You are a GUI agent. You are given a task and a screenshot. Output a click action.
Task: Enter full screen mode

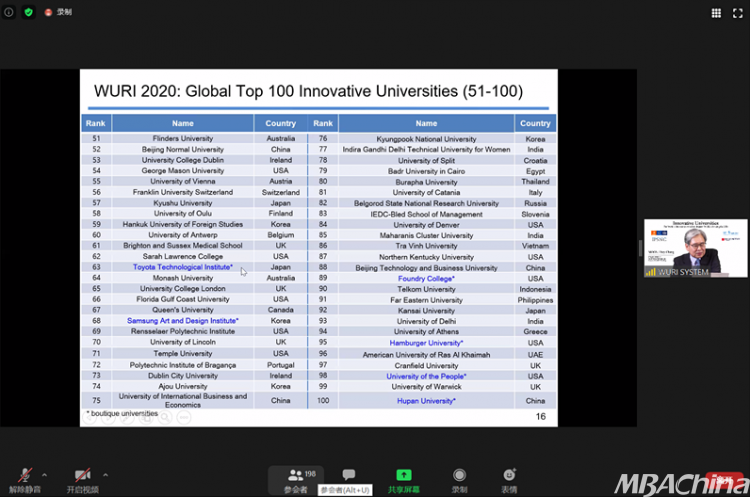pos(738,13)
